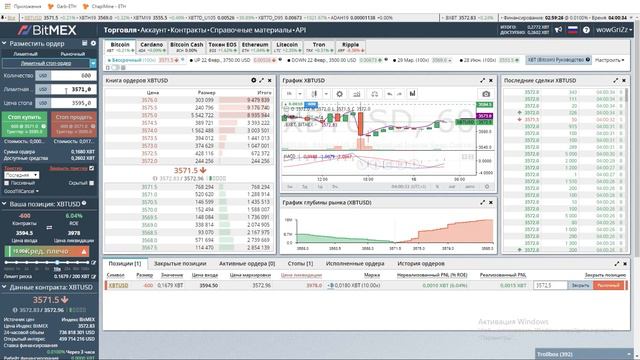Click the Количество quantity input field
This screenshot has width=640, height=360.
pos(73,76)
